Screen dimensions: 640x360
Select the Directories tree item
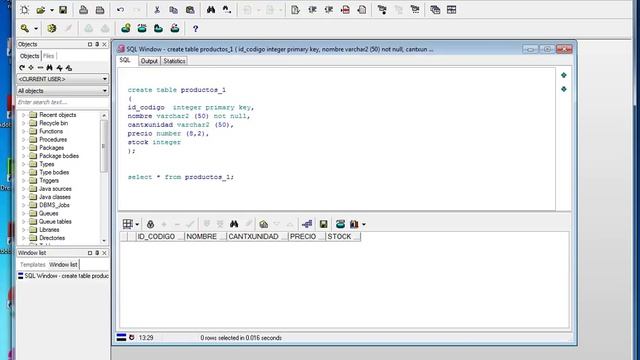coord(52,238)
